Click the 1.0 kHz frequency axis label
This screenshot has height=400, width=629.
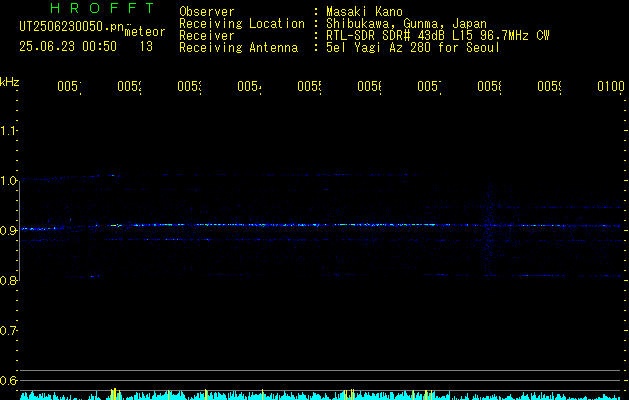[x=8, y=181]
